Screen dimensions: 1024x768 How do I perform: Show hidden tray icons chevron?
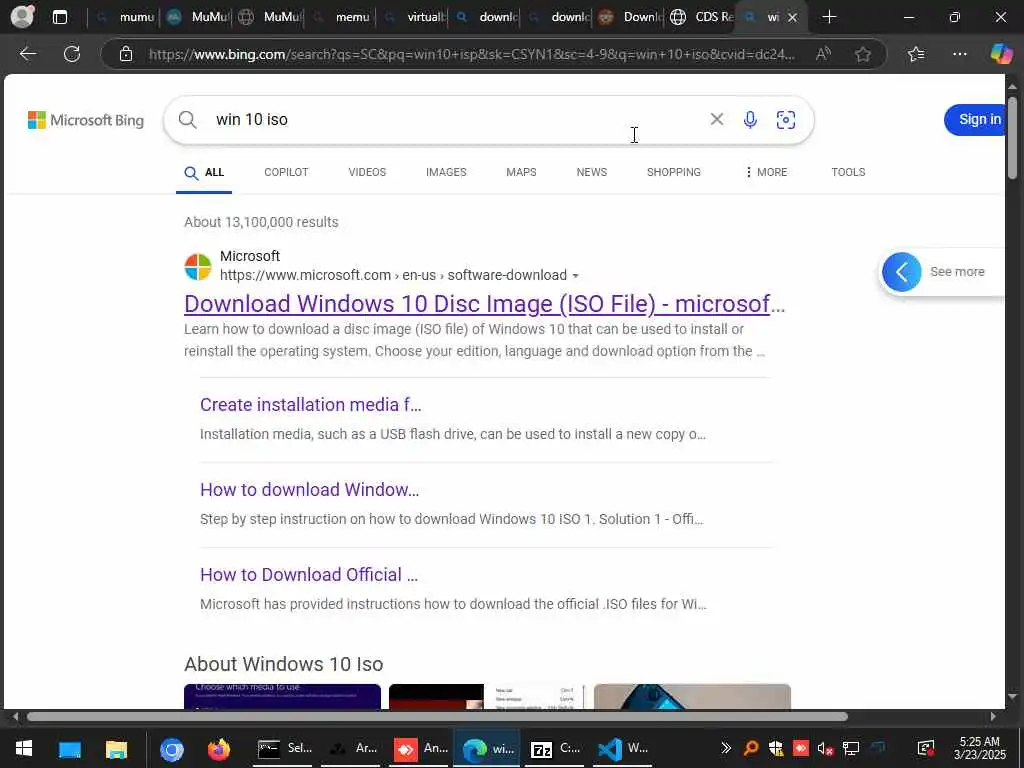pyautogui.click(x=726, y=748)
